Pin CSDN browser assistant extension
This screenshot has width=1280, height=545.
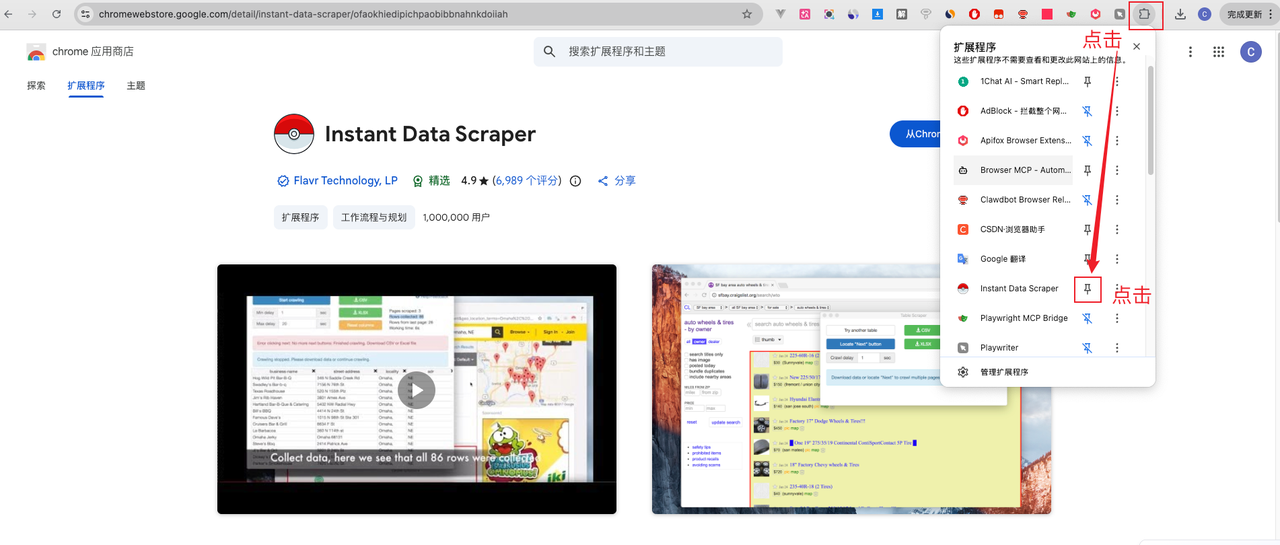(1087, 229)
